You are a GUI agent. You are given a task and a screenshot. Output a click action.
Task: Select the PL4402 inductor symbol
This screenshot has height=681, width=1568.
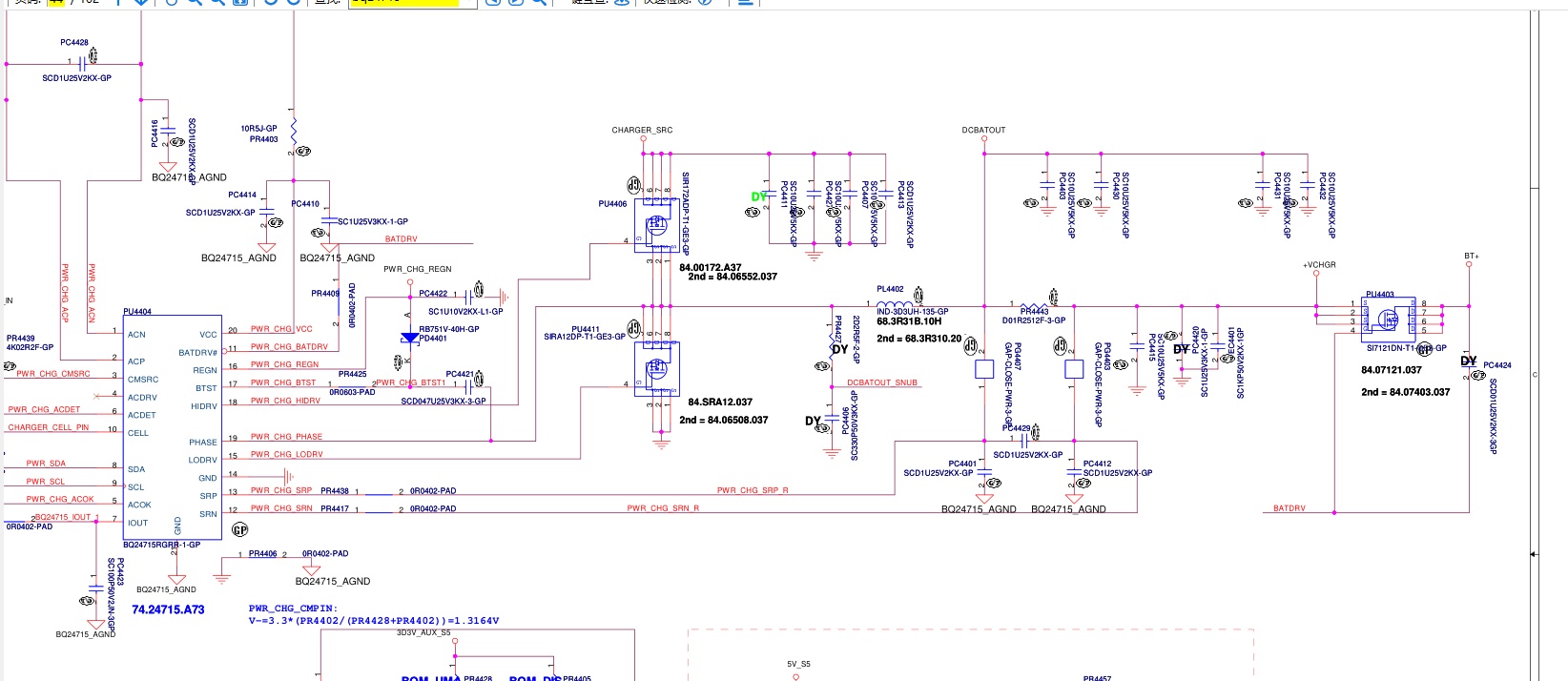(x=894, y=304)
